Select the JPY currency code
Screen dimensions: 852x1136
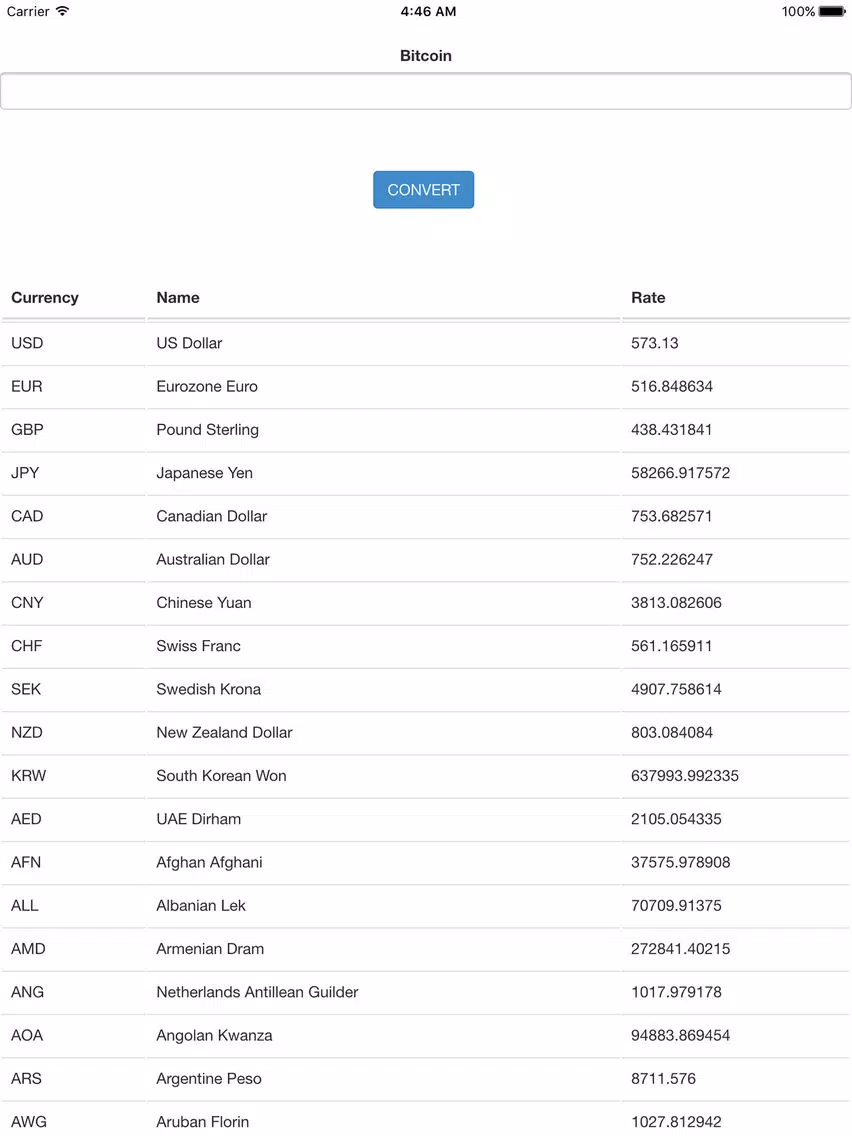click(x=25, y=473)
